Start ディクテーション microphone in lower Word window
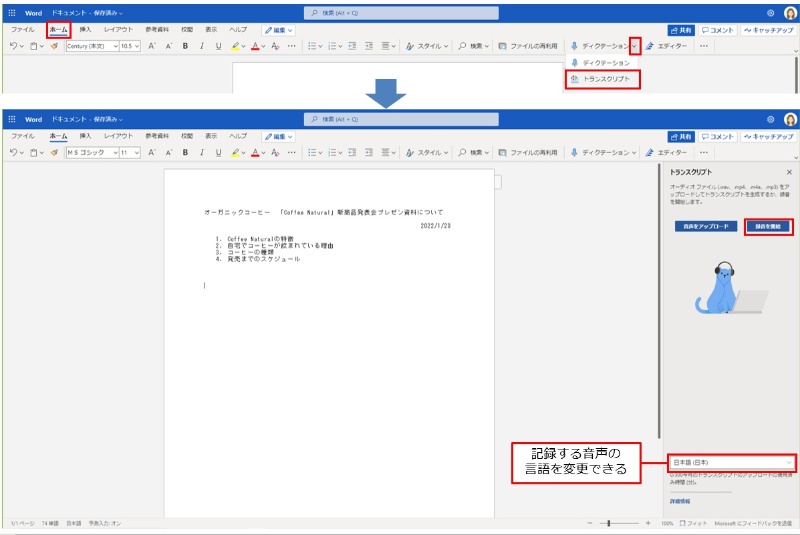The height and width of the screenshot is (535, 800). pos(574,152)
